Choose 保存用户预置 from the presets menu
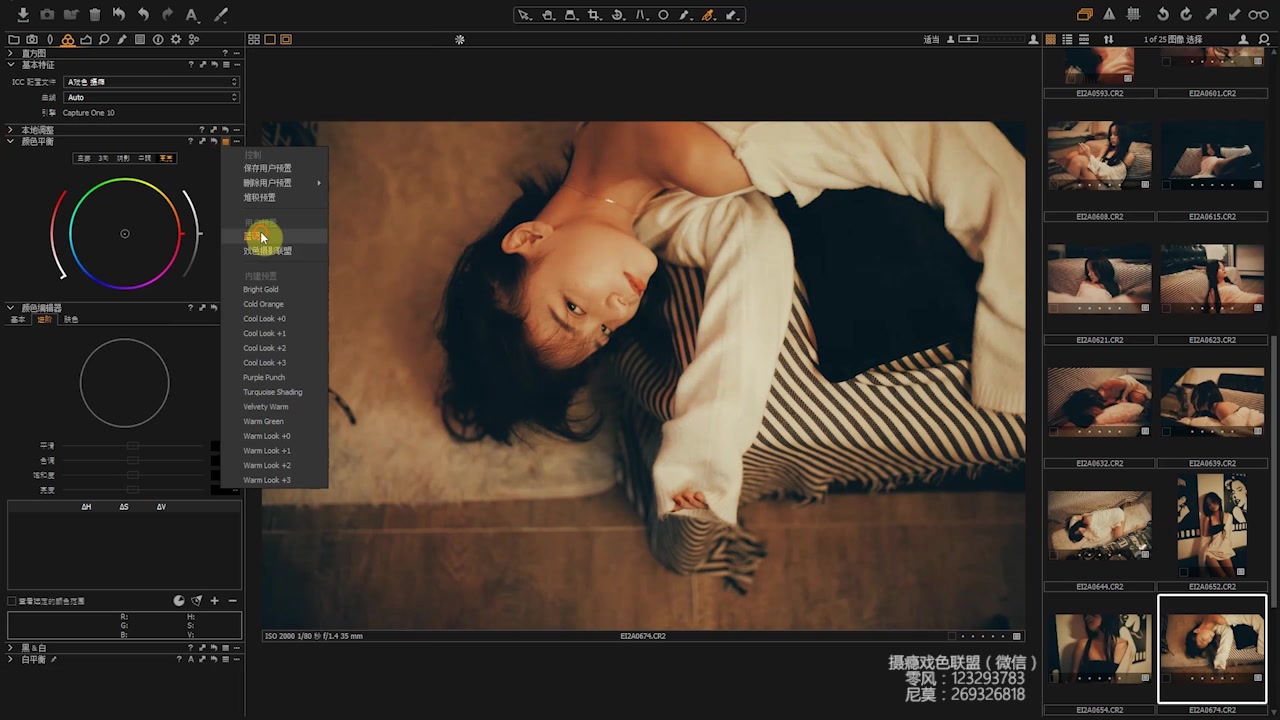1280x720 pixels. [x=267, y=168]
